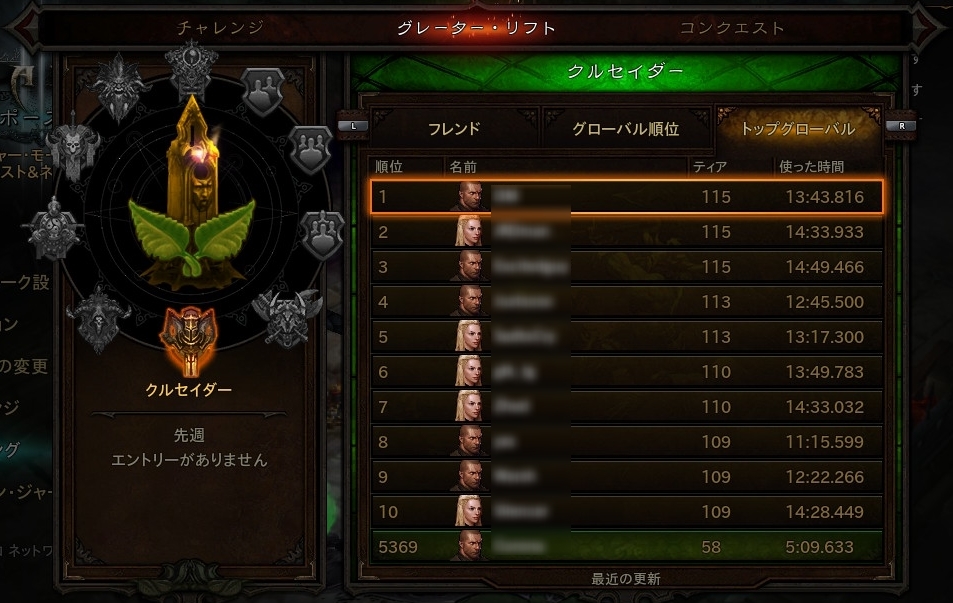
Task: Select the Barbarian horned helmet with axes emblem
Action: (287, 317)
